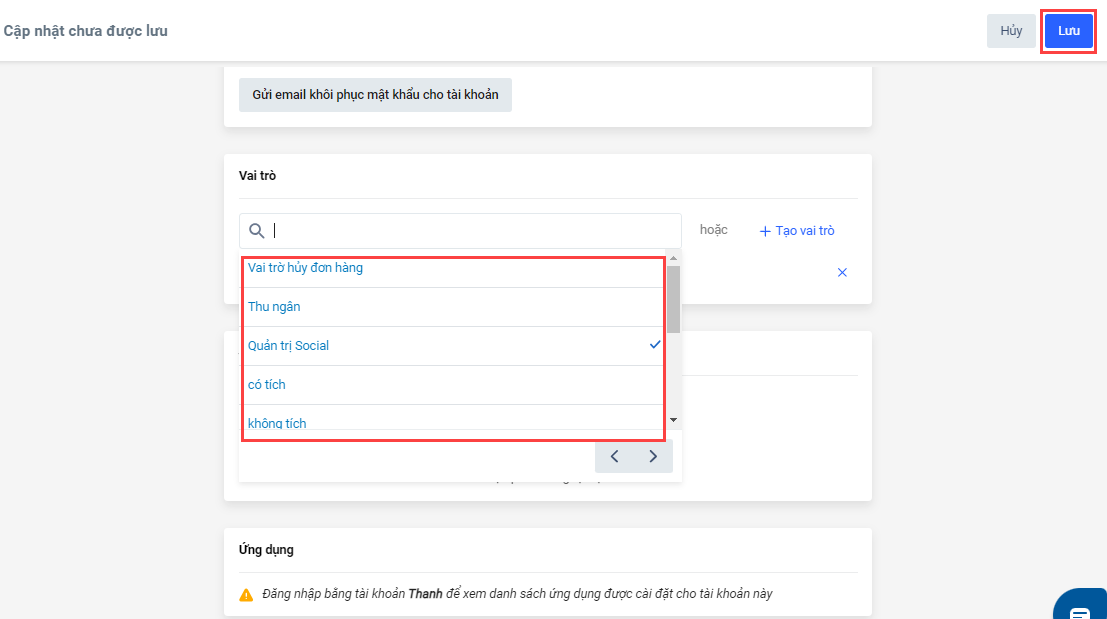Pick the "Thu ngân" role entry

(x=274, y=307)
